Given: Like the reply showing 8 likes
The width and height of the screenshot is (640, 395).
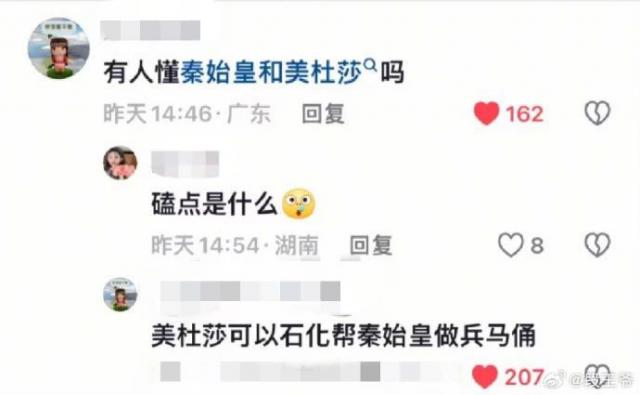Looking at the screenshot, I should 511,245.
